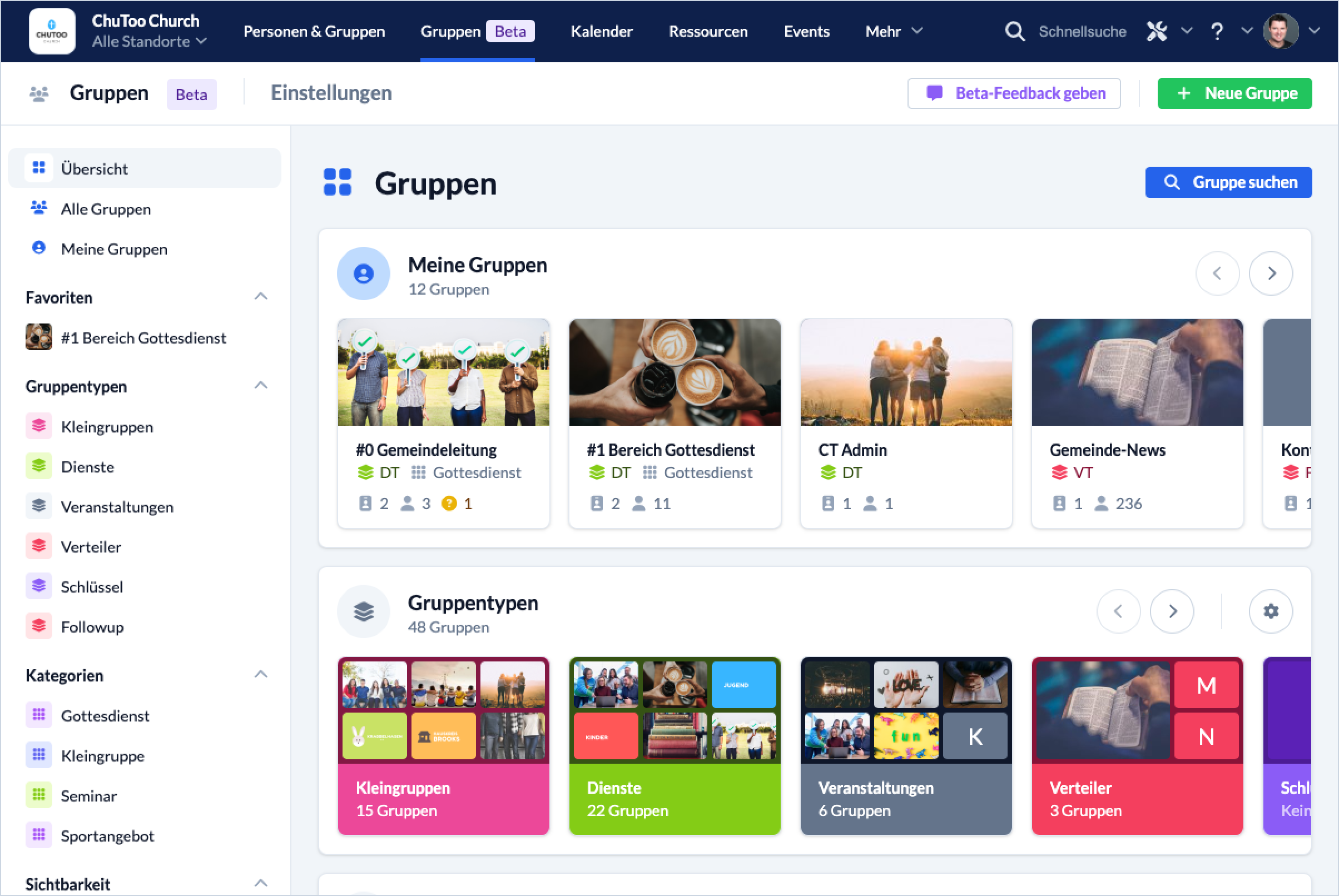This screenshot has width=1339, height=896.
Task: Click the Gruppe suchen button
Action: 1228,182
